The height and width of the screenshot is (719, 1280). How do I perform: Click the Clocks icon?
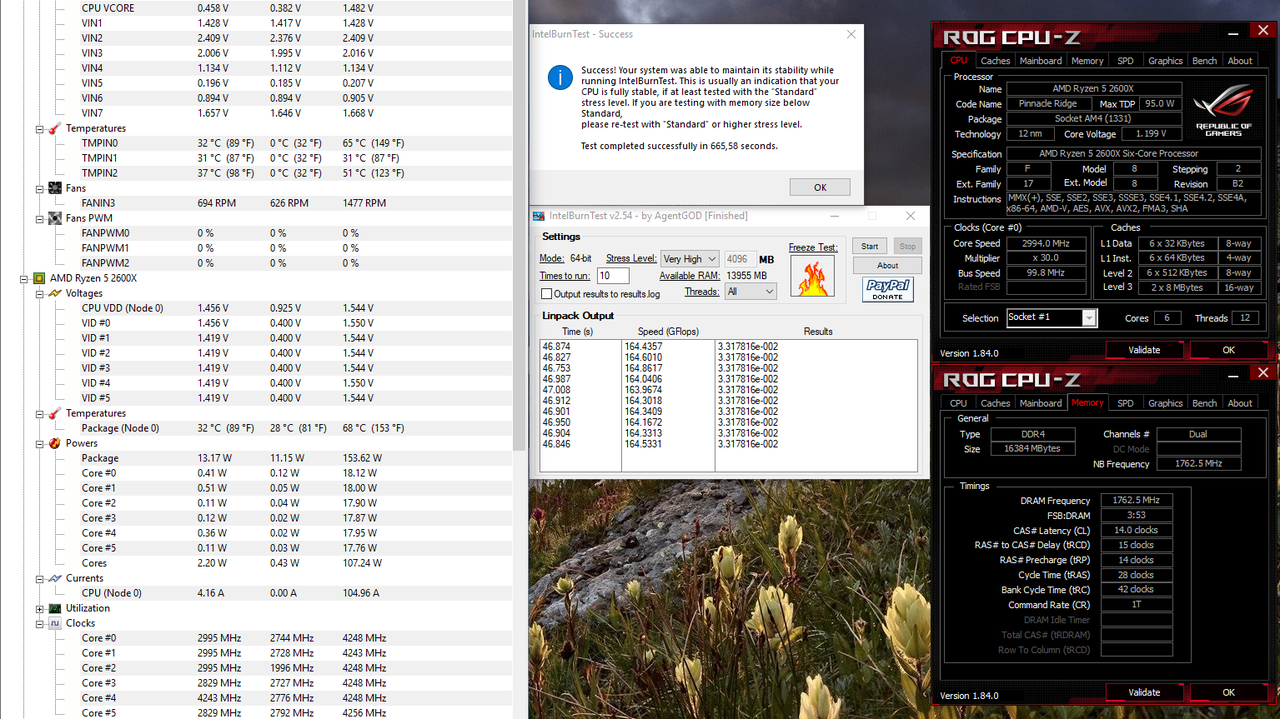click(x=54, y=623)
